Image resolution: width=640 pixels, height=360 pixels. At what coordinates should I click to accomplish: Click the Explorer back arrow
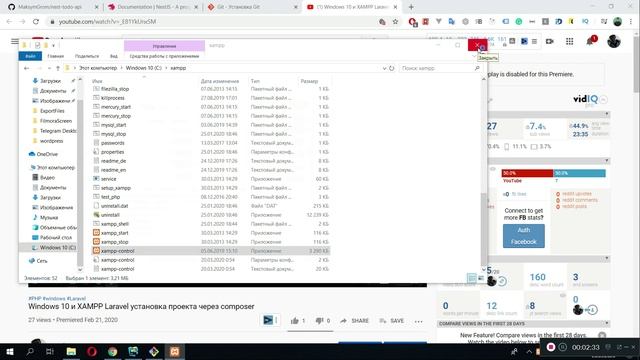[27, 68]
